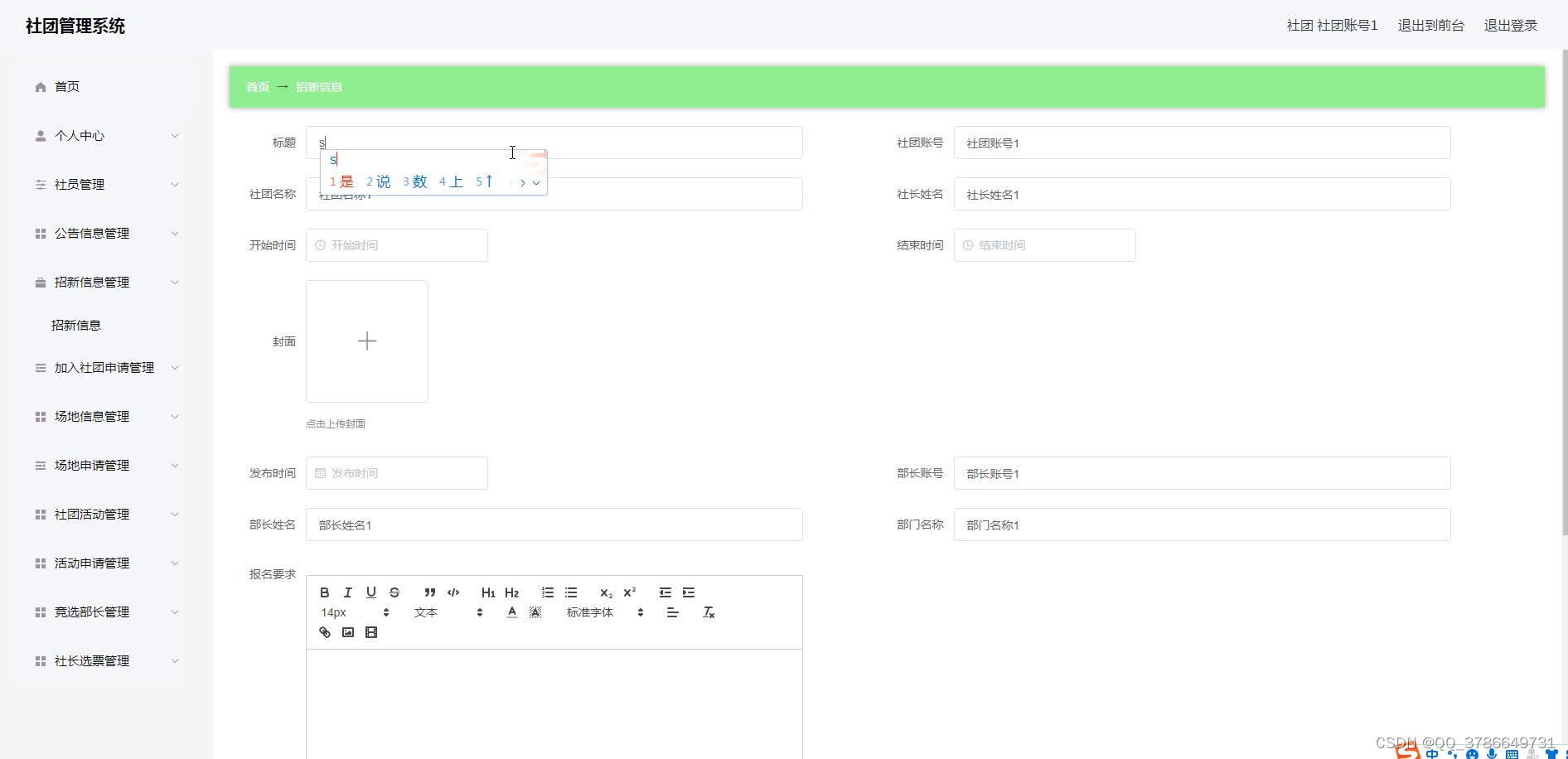Viewport: 1568px width, 759px height.
Task: Click 退出登录 link
Action: pyautogui.click(x=1510, y=26)
